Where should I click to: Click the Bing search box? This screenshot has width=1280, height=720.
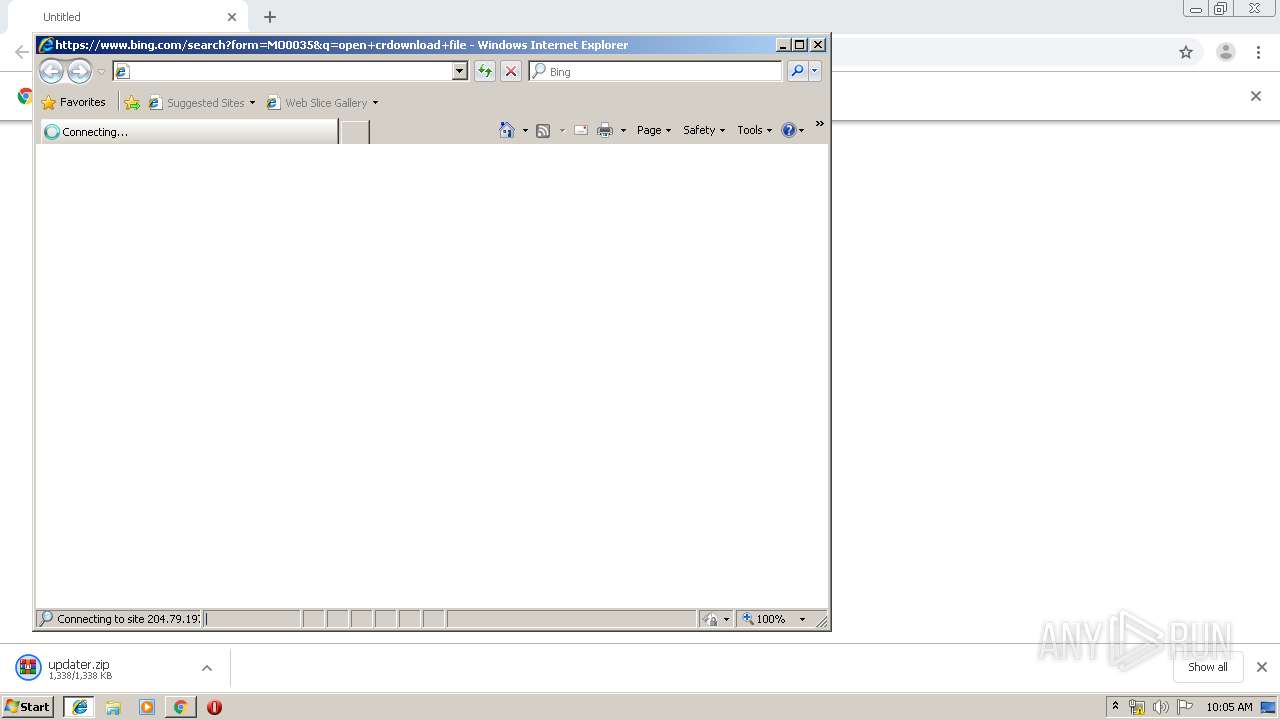coord(656,71)
